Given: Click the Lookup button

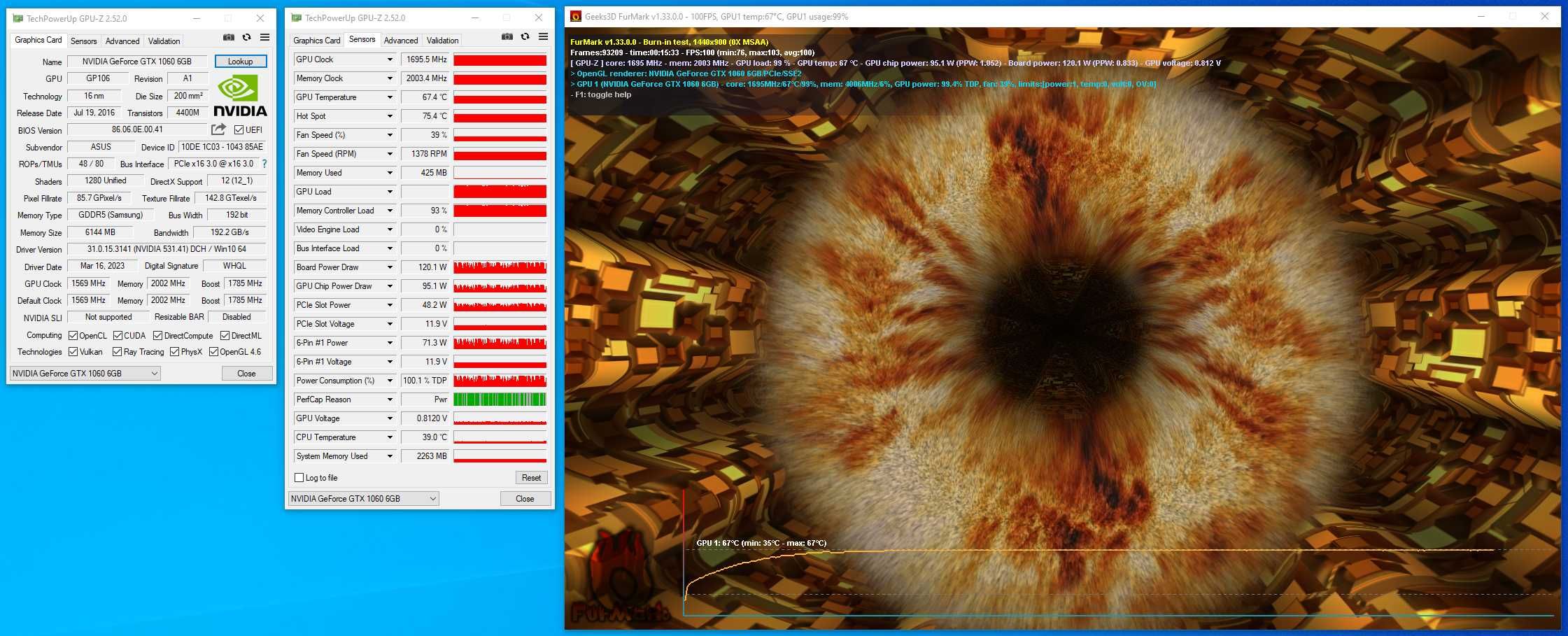Looking at the screenshot, I should pyautogui.click(x=241, y=62).
